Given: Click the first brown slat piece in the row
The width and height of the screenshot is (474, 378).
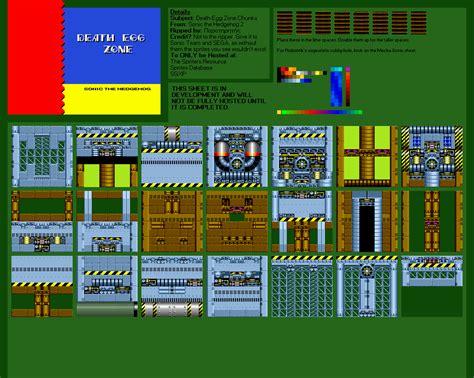Looking at the screenshot, I should coord(284,23).
